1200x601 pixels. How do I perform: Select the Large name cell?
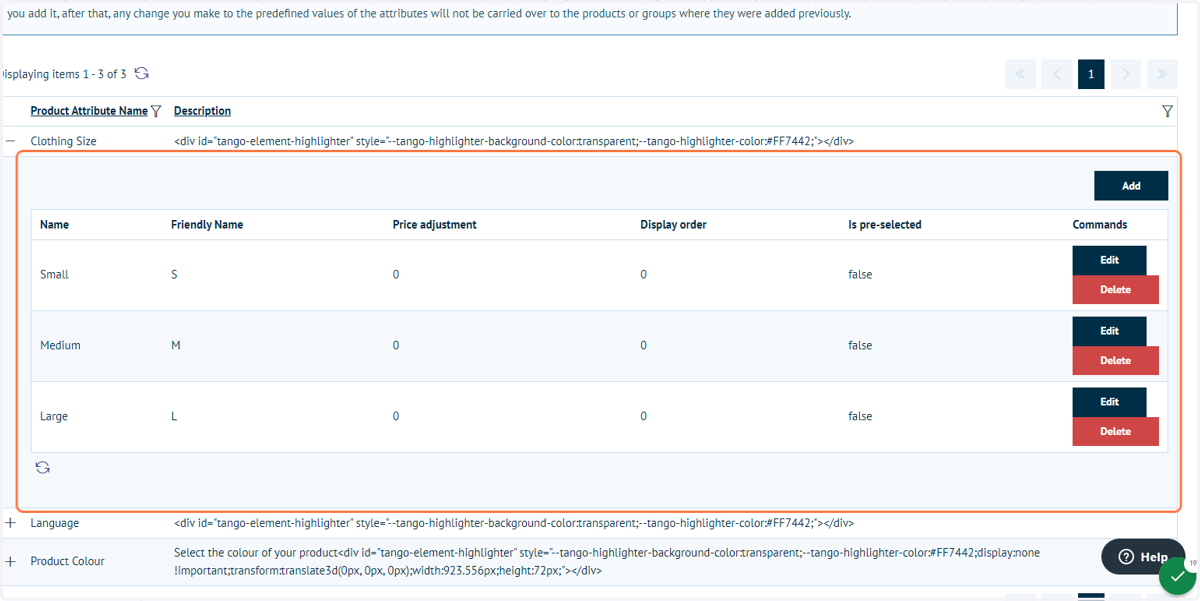click(54, 417)
